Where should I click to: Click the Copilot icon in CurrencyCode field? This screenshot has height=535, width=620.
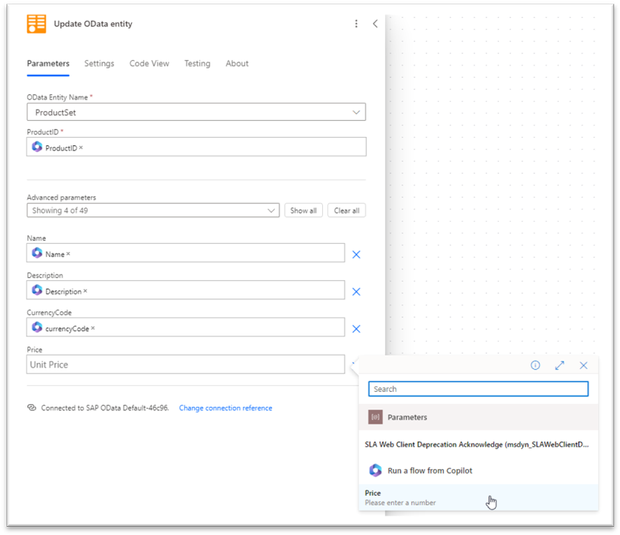click(37, 327)
